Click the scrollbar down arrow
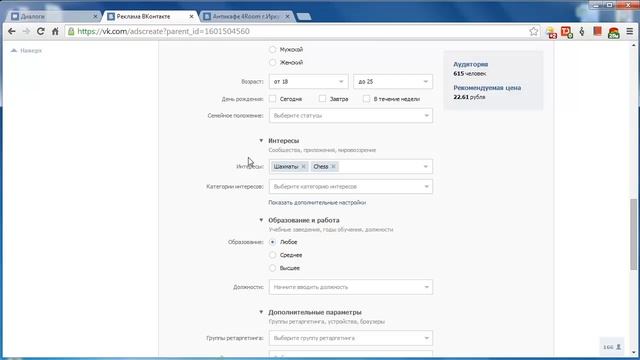Screen dimensions: 640x360 (633, 353)
